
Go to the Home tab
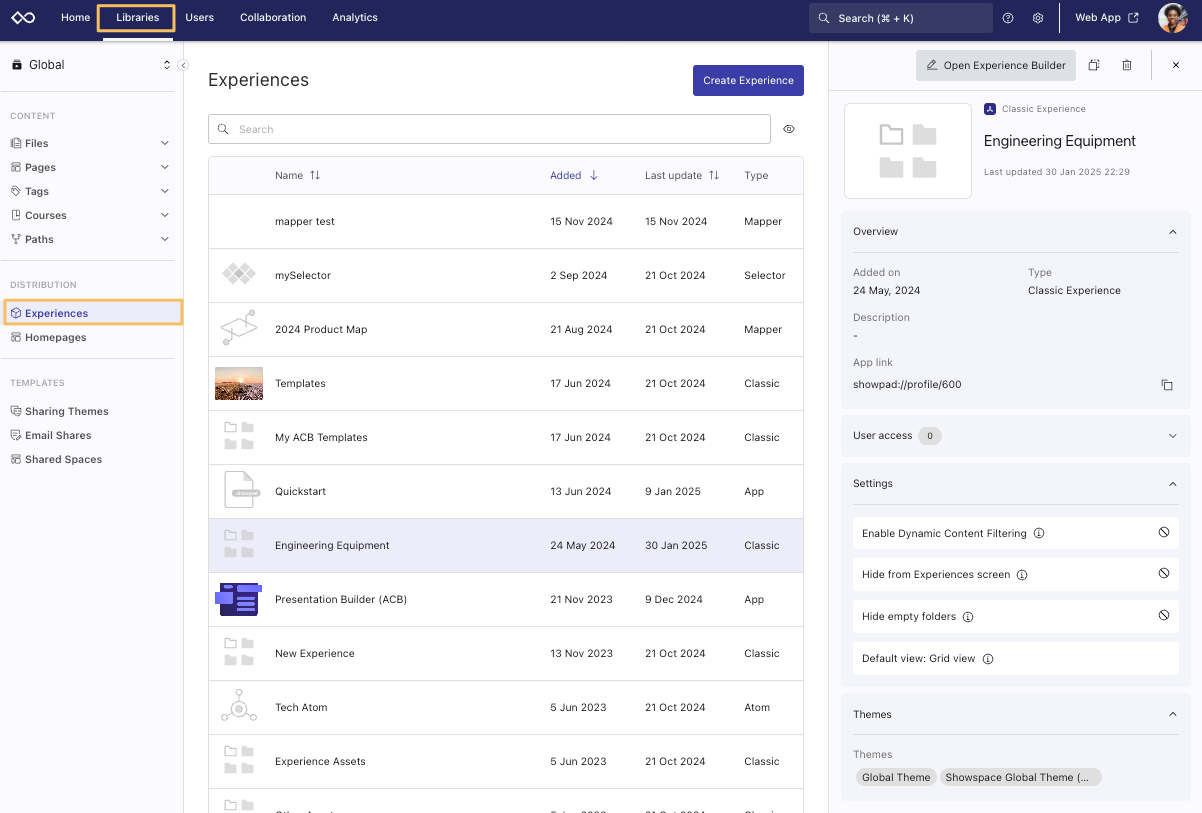75,18
